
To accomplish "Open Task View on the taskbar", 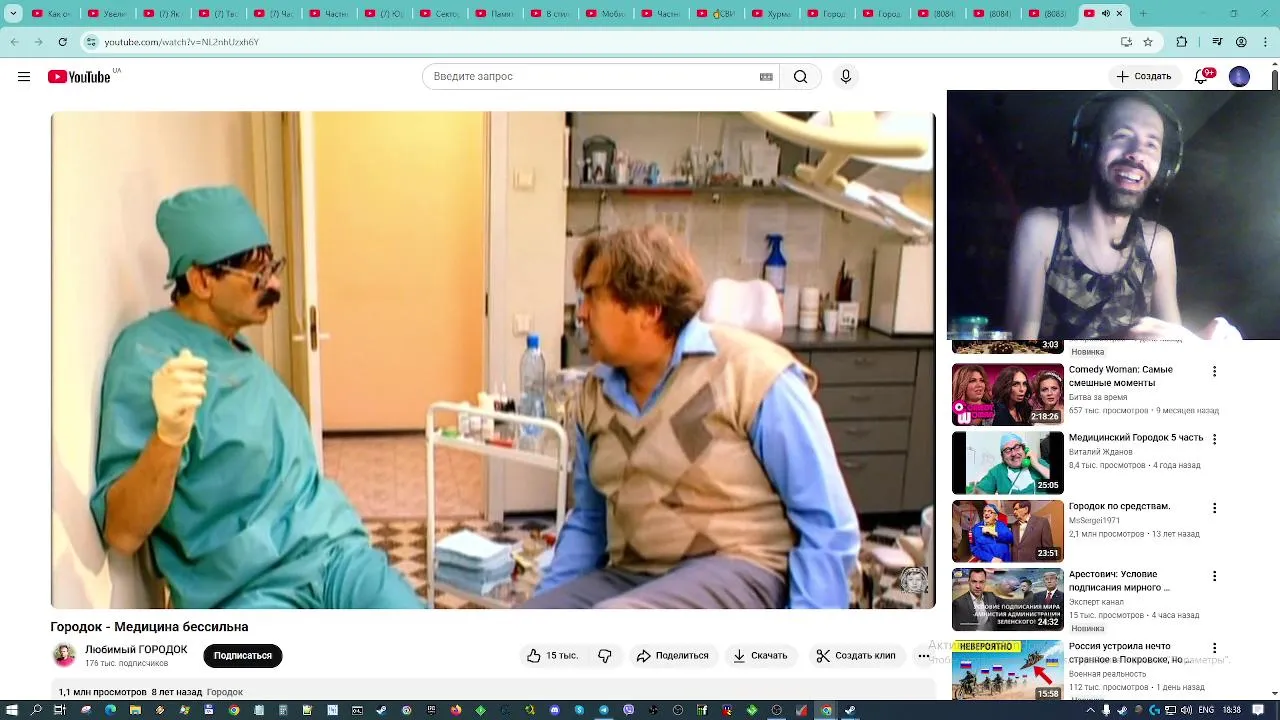I will [x=60, y=710].
